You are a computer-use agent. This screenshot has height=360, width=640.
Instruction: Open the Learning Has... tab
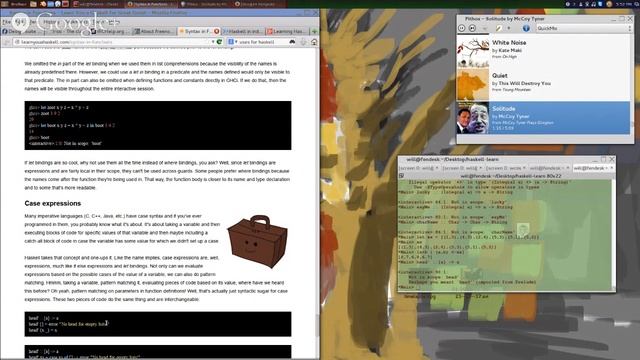point(287,31)
